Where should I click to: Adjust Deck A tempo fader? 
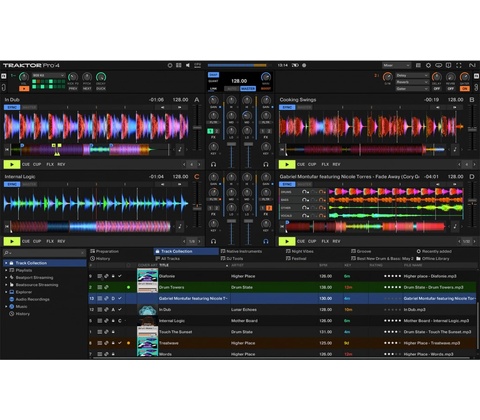197,128
